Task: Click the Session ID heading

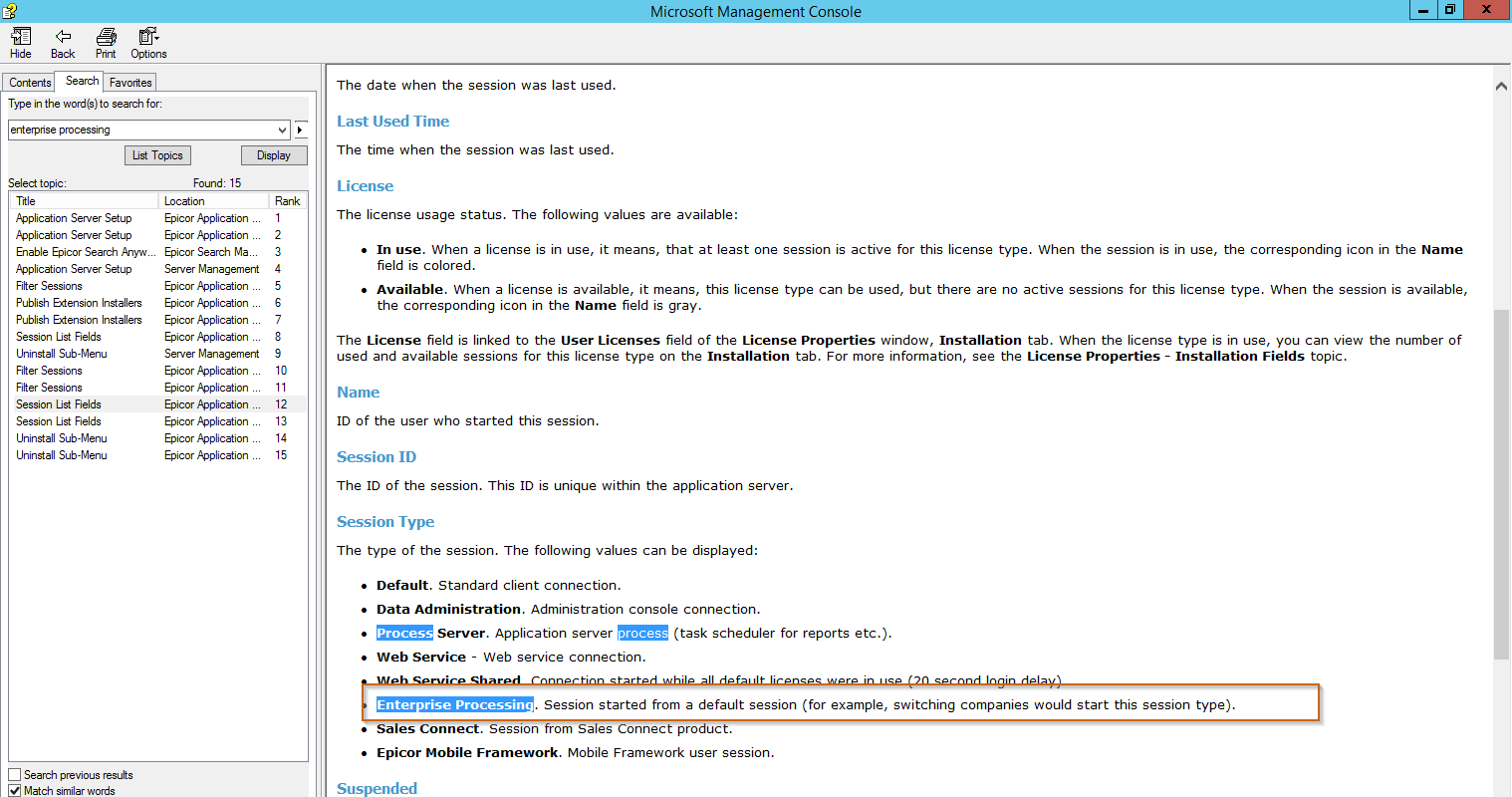Action: 377,457
